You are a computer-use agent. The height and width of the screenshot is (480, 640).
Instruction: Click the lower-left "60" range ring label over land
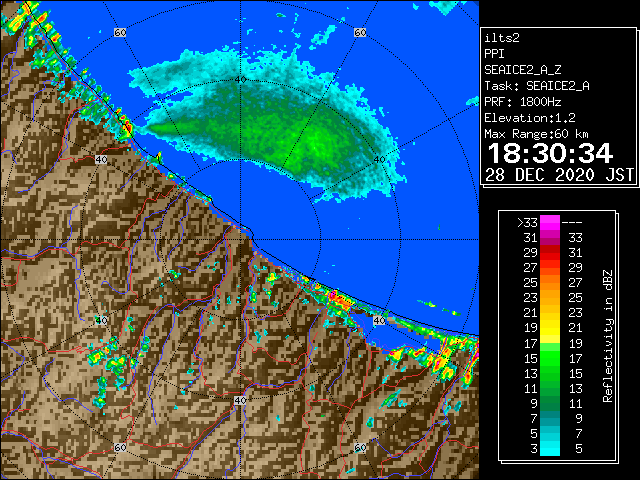pos(120,447)
